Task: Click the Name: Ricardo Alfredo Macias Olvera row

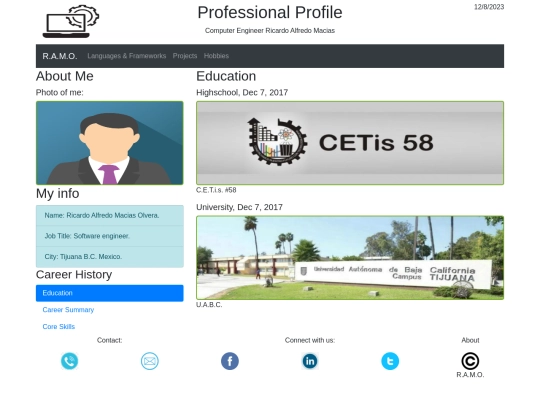Action: point(110,216)
